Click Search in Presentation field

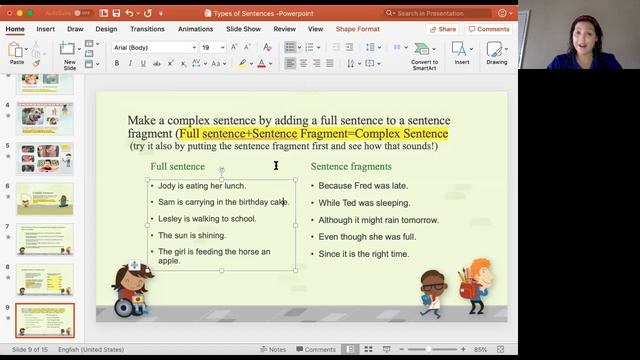tap(438, 13)
